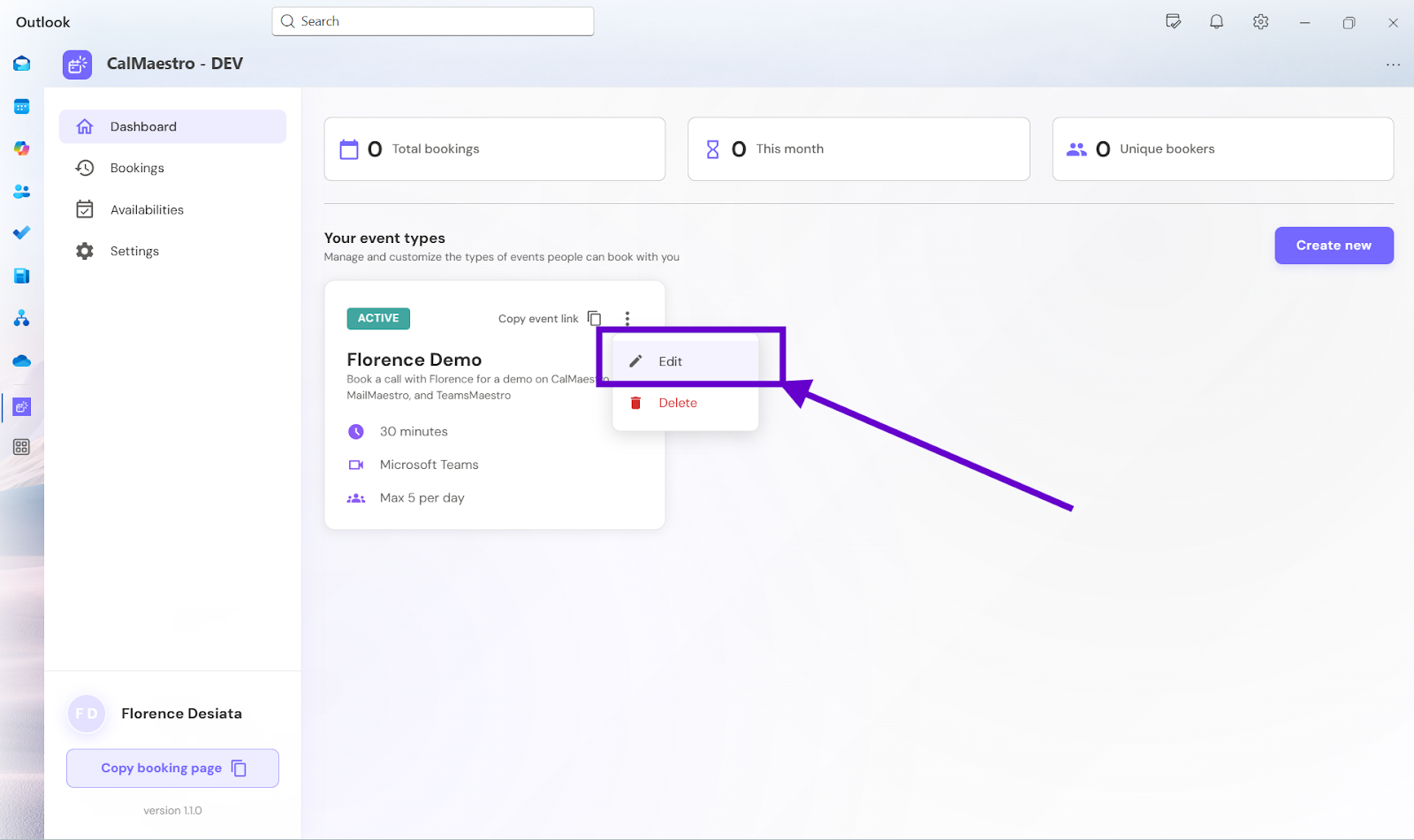Image resolution: width=1414 pixels, height=840 pixels.
Task: Open Availabilities in the sidebar
Action: pos(172,209)
